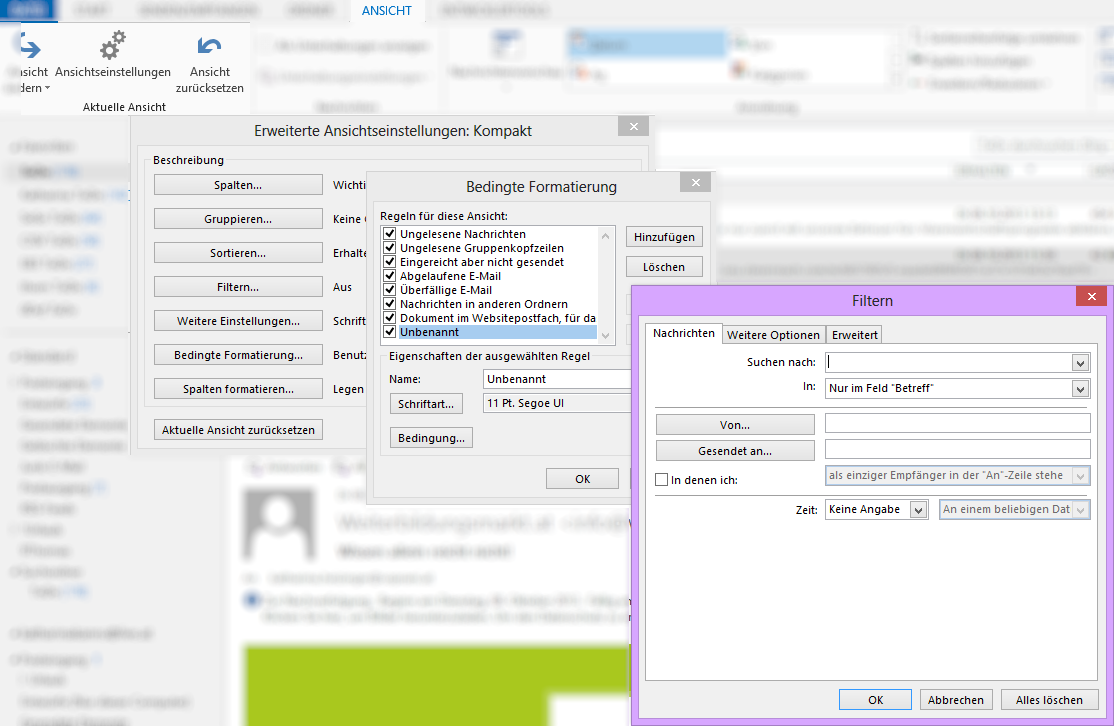Image resolution: width=1114 pixels, height=726 pixels.
Task: Click the Ansicht zurücksetzen arrow icon
Action: [x=209, y=46]
